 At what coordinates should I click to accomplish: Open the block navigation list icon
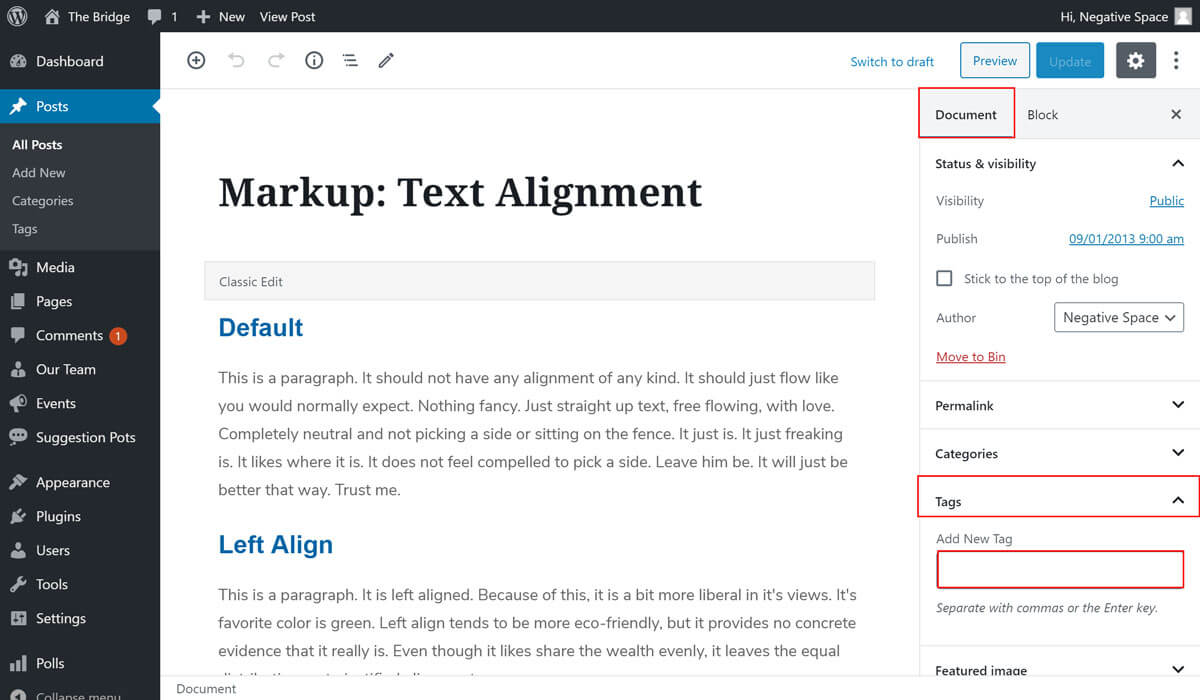point(350,61)
